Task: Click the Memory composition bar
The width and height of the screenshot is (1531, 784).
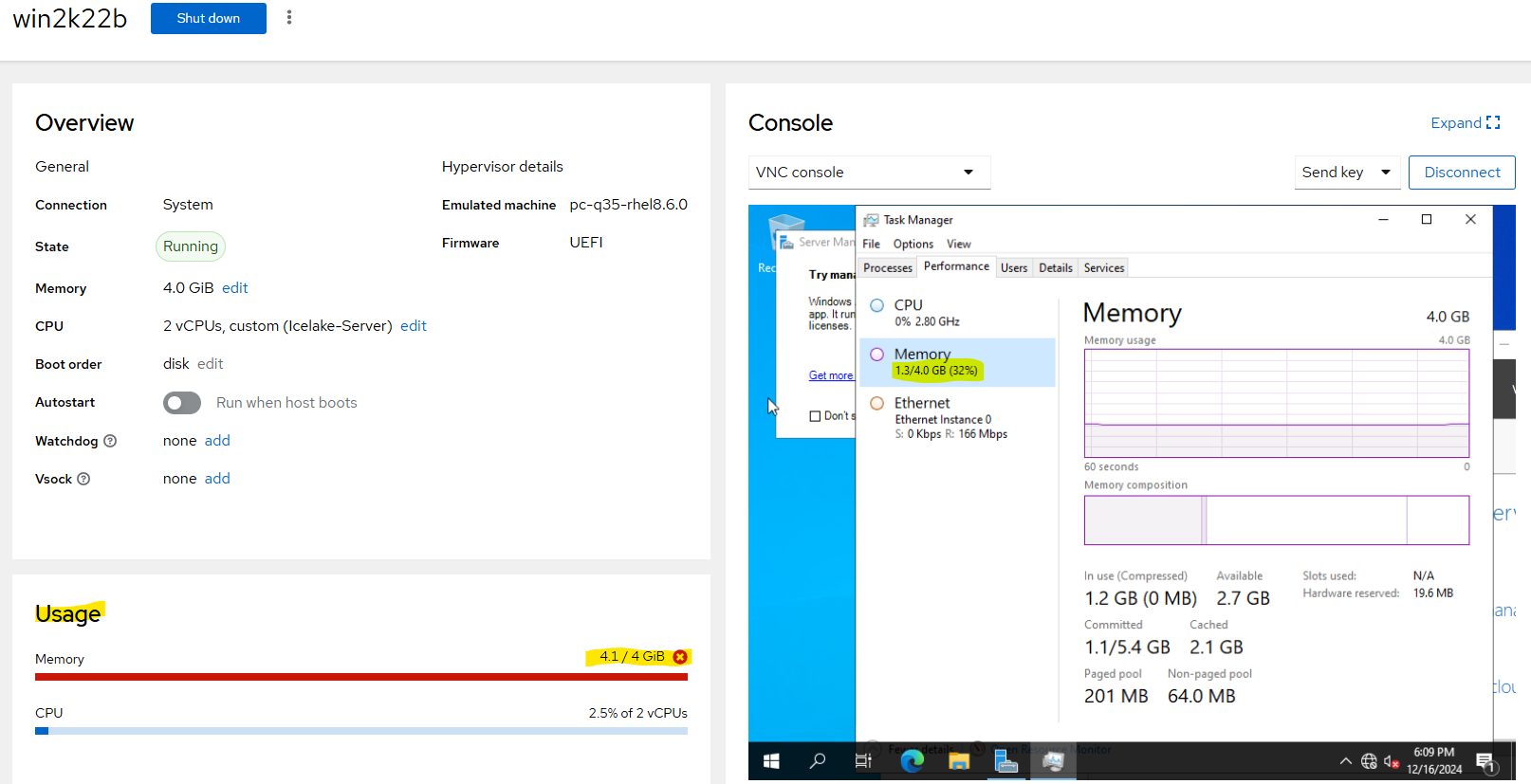Action: [x=1277, y=520]
